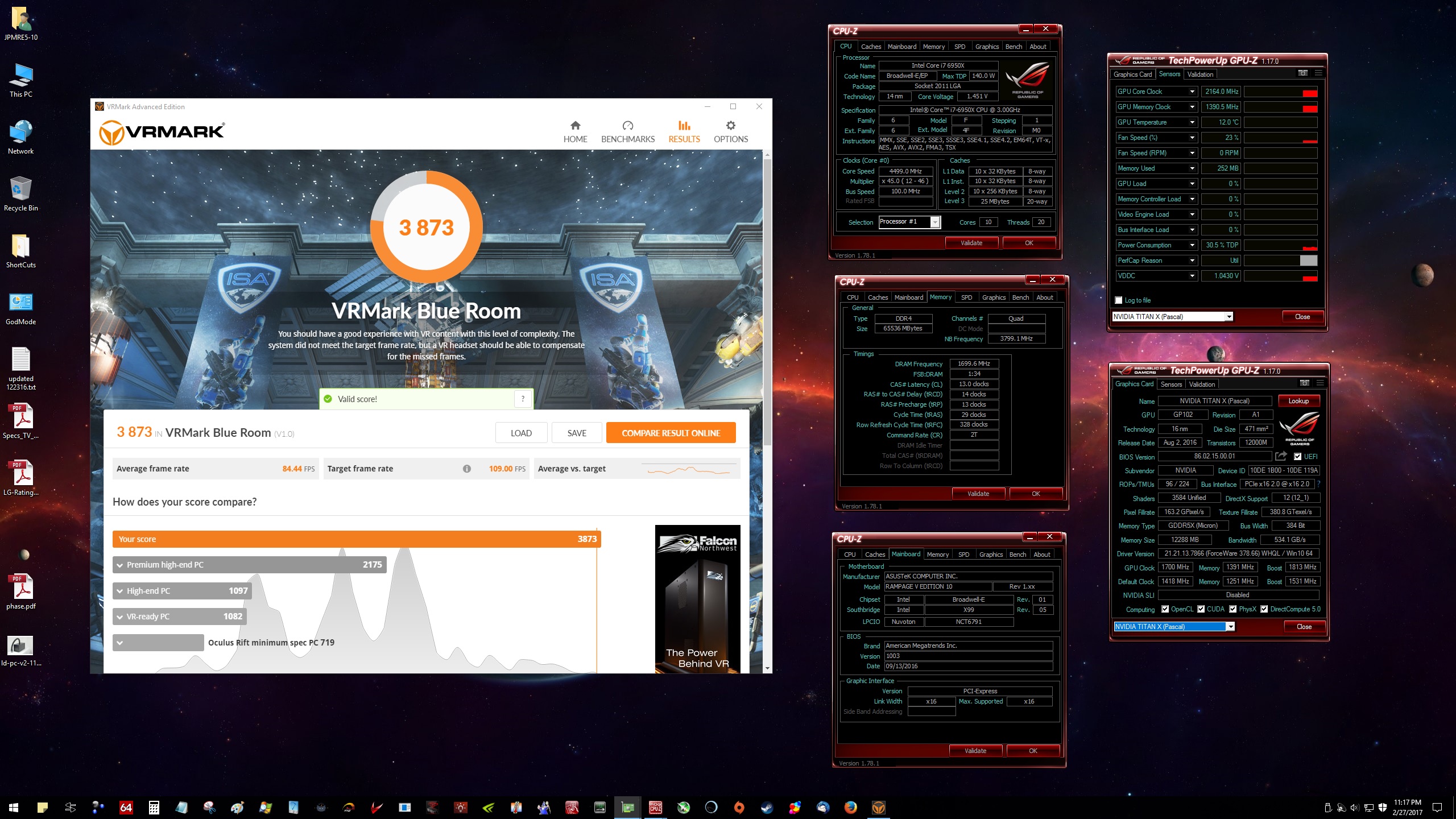
Task: Open the AIDA64 taskbar icon
Action: coord(126,807)
